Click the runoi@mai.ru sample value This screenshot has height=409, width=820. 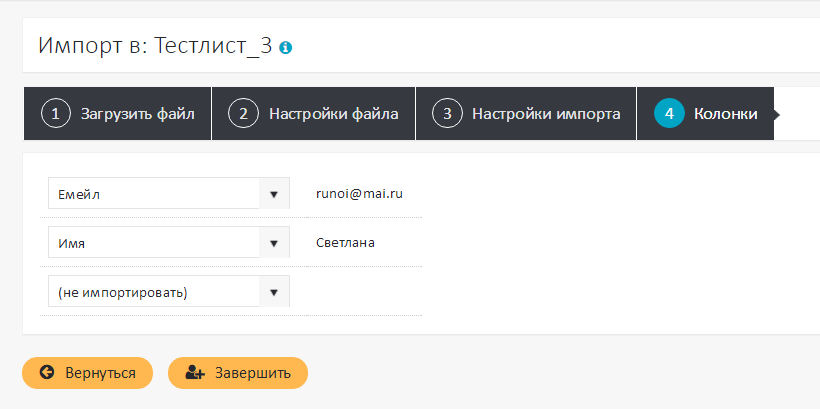click(x=359, y=193)
